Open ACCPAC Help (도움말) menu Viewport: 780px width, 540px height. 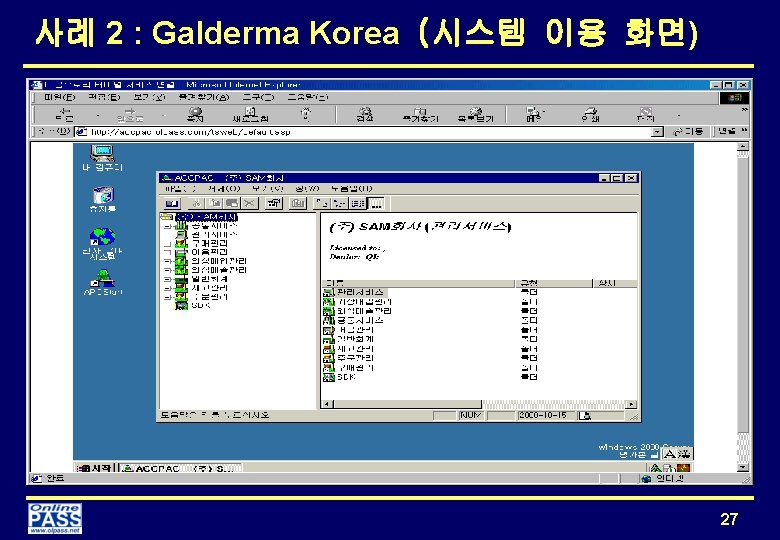coord(351,188)
